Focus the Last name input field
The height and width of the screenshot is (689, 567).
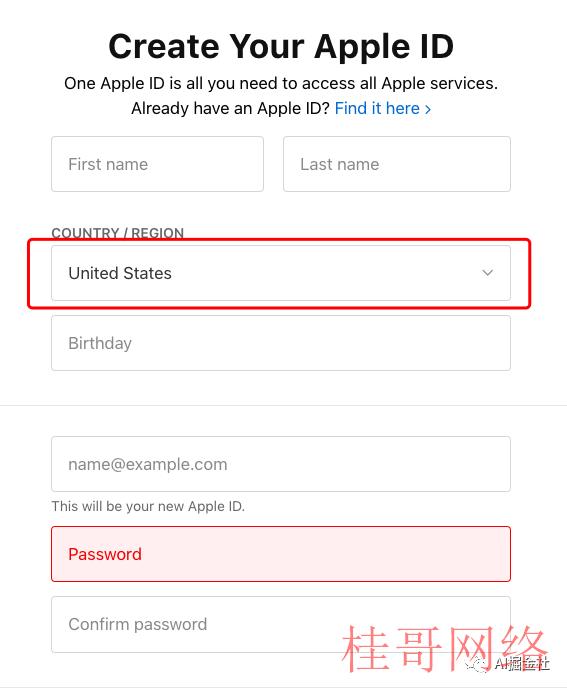pos(397,164)
